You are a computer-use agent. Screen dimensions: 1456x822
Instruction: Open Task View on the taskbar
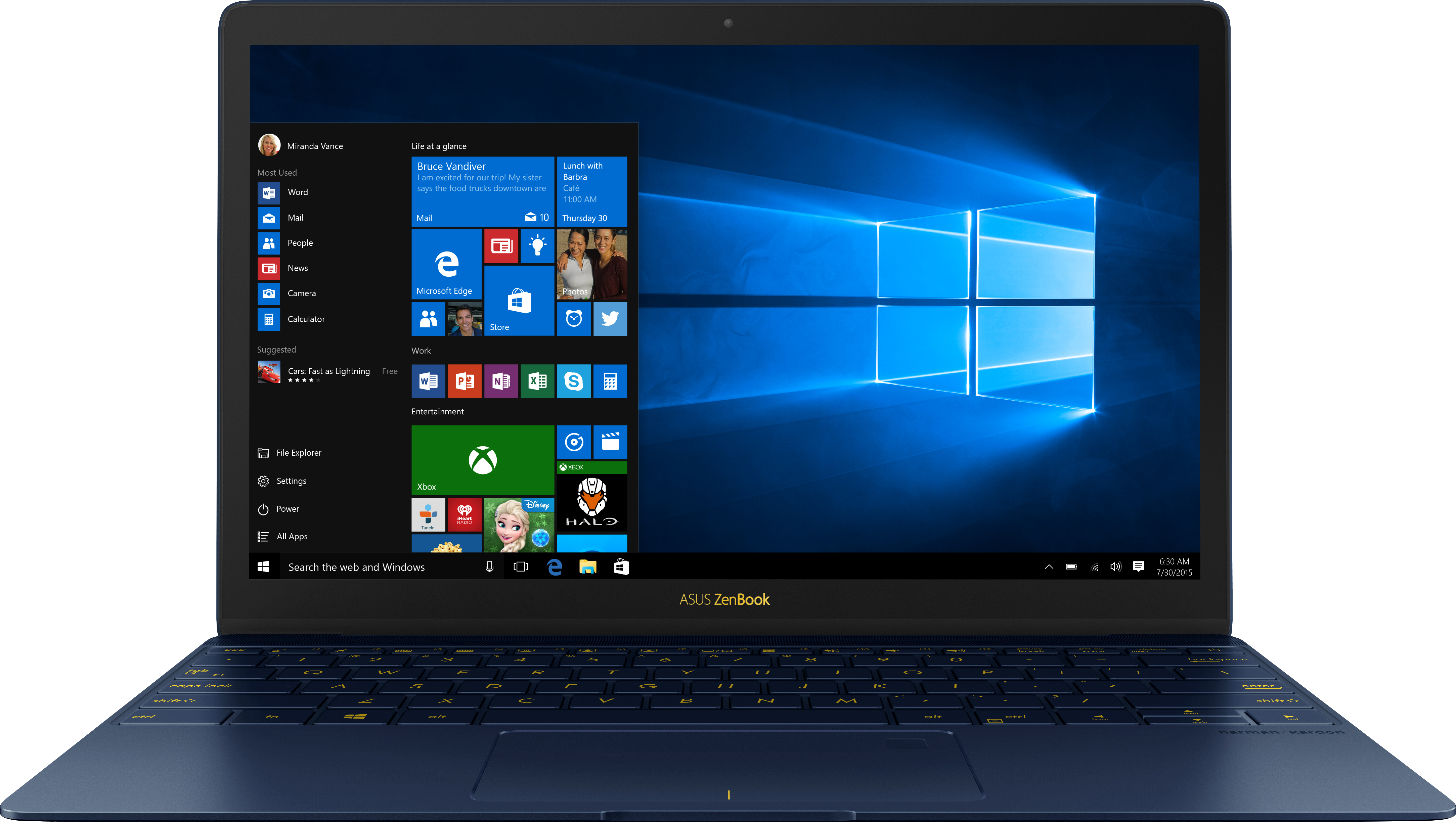pos(521,567)
